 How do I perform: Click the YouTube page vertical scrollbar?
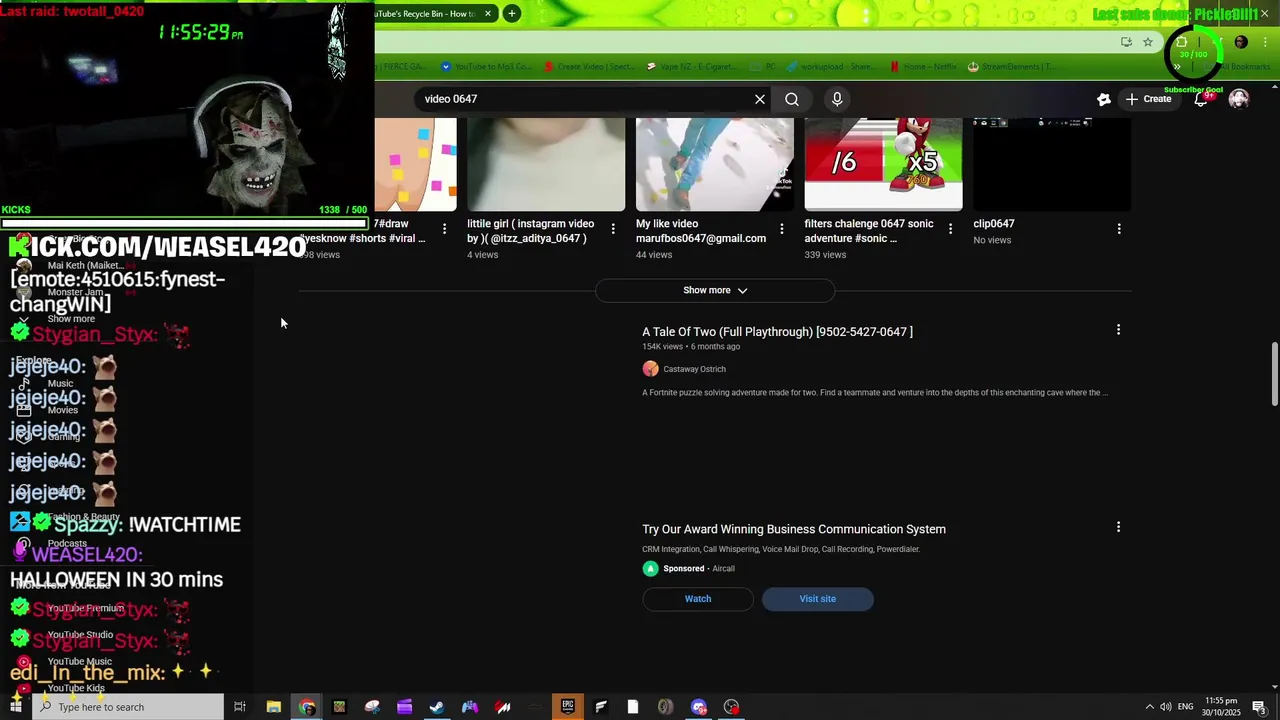click(1275, 375)
